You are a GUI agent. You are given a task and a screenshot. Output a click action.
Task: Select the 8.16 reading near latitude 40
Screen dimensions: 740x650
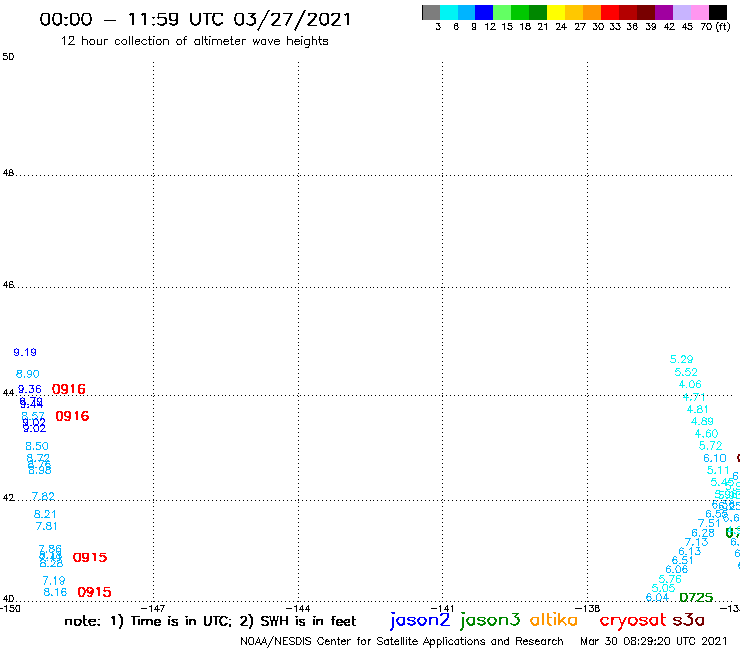tap(55, 592)
